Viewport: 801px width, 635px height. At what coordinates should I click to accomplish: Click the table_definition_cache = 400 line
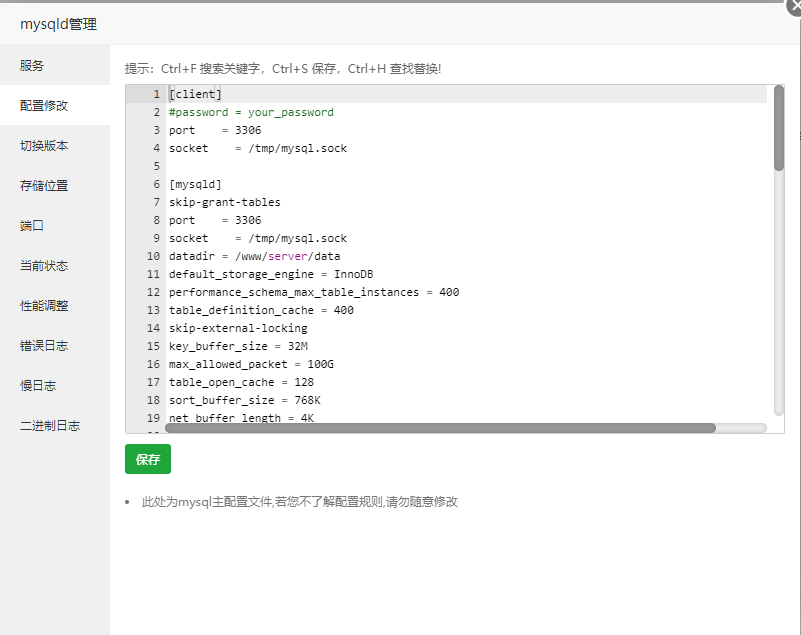click(261, 310)
